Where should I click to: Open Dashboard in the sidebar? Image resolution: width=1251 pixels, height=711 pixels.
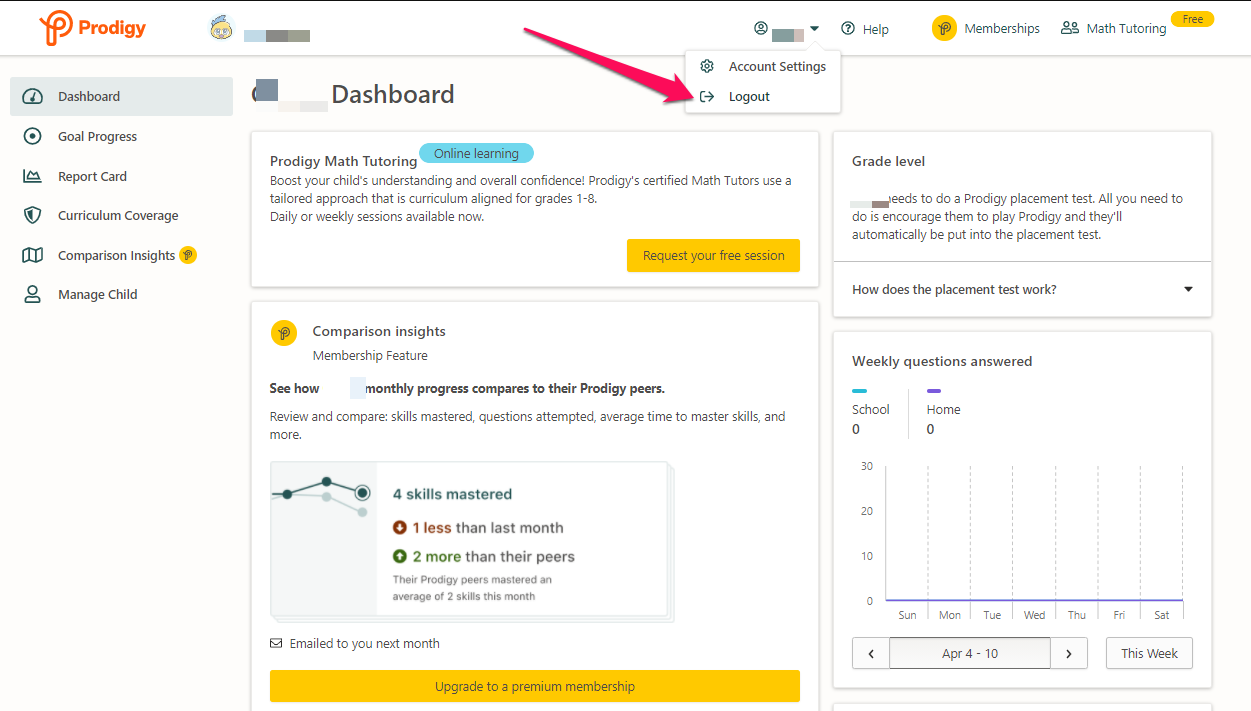click(x=121, y=96)
